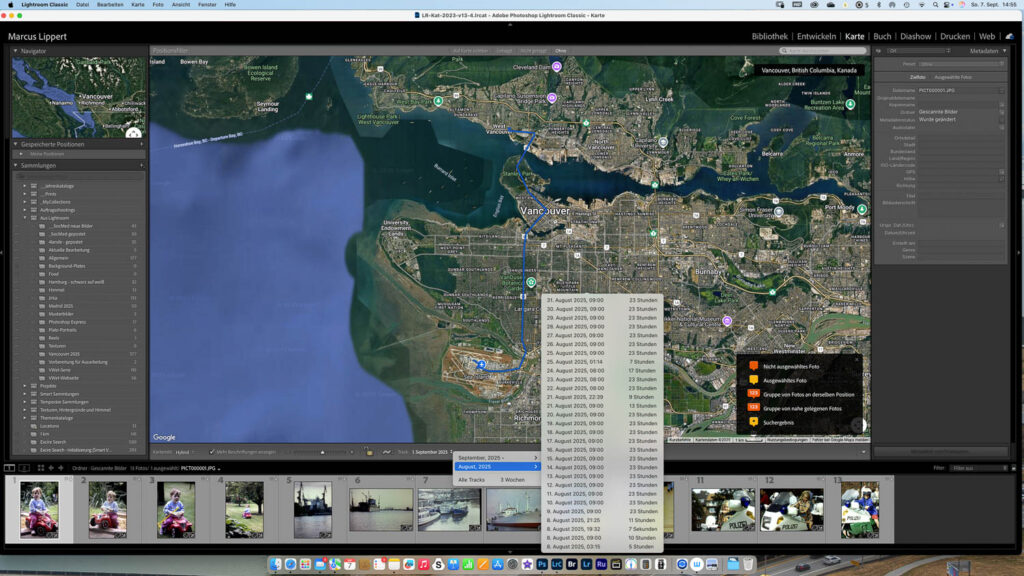Open the Kartenstil Hybrid dropdown
1024x576 pixels.
(185, 452)
